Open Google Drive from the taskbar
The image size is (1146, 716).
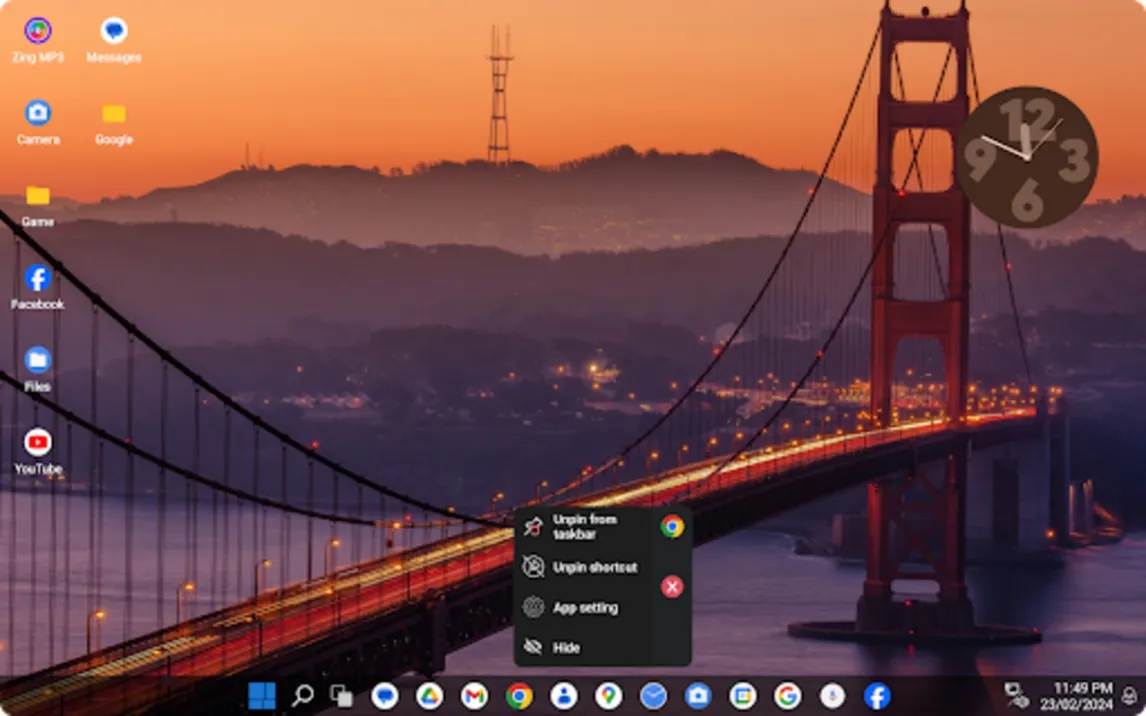[x=429, y=696]
